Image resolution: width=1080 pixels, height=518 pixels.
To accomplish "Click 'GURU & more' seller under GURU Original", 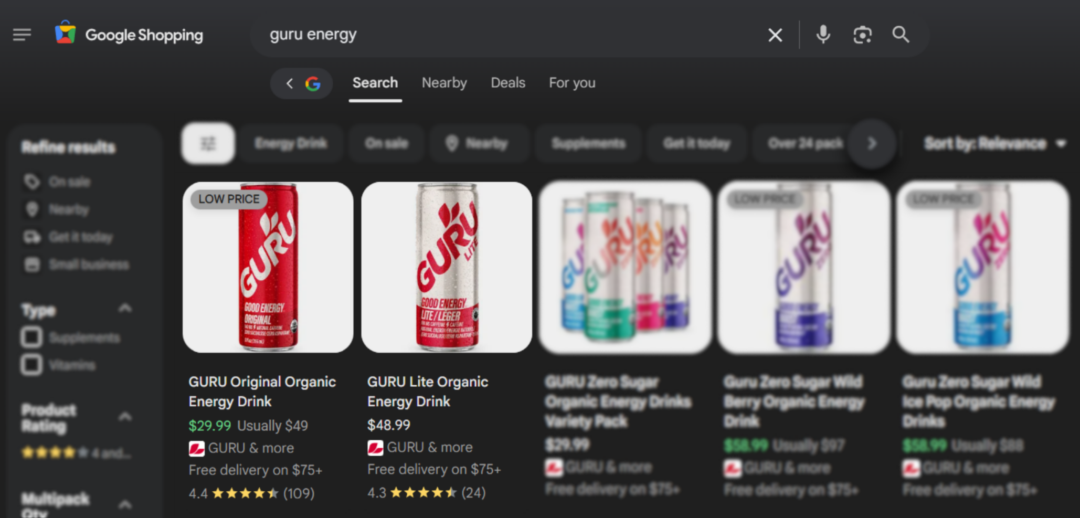I will point(241,448).
